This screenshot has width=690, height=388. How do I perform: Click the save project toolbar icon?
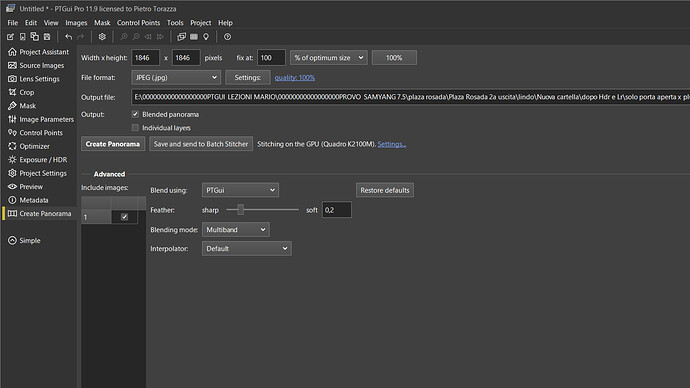tap(47, 37)
